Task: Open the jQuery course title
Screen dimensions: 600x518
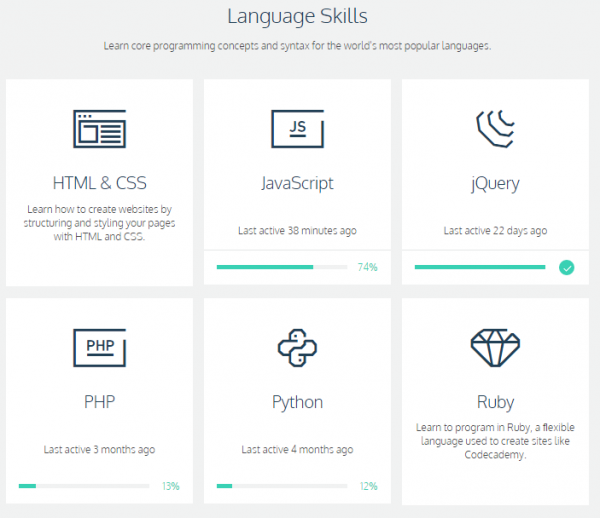Action: pyautogui.click(x=495, y=184)
